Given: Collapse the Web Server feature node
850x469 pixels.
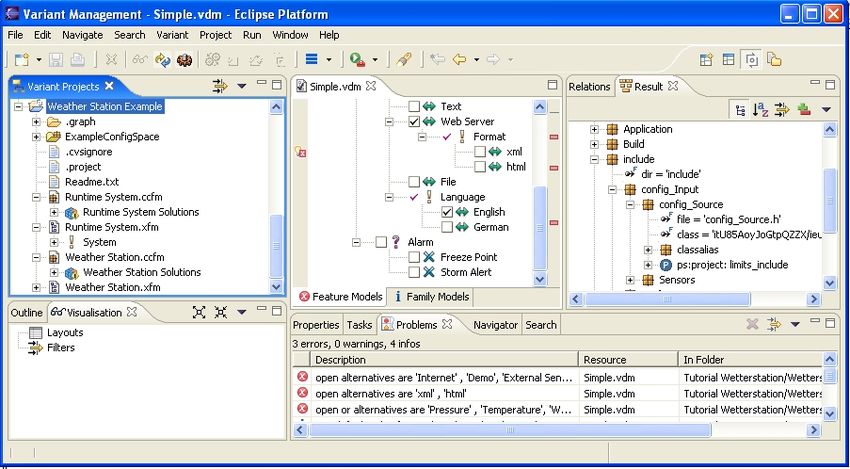Looking at the screenshot, I should (x=389, y=122).
